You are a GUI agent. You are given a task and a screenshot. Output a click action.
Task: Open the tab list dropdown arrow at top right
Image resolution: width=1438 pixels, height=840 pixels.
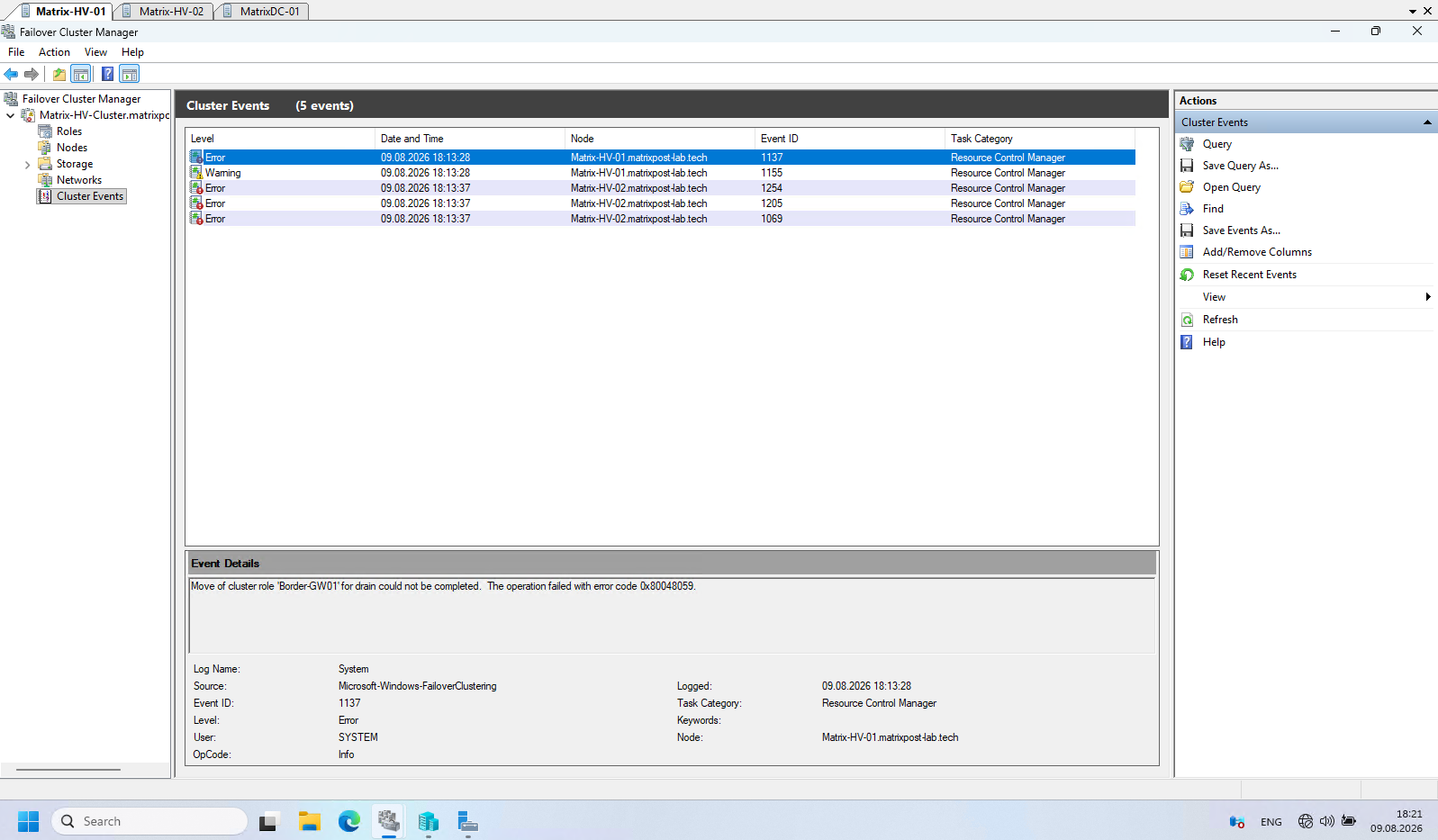pyautogui.click(x=1413, y=12)
